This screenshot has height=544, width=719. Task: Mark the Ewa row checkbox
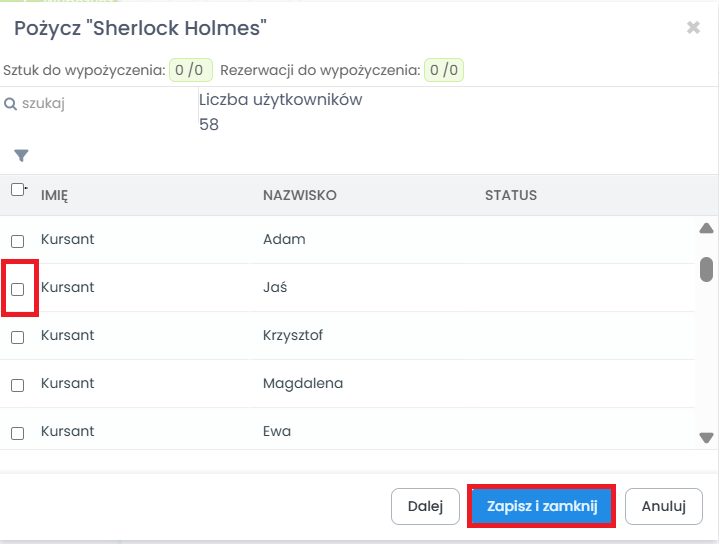click(17, 433)
